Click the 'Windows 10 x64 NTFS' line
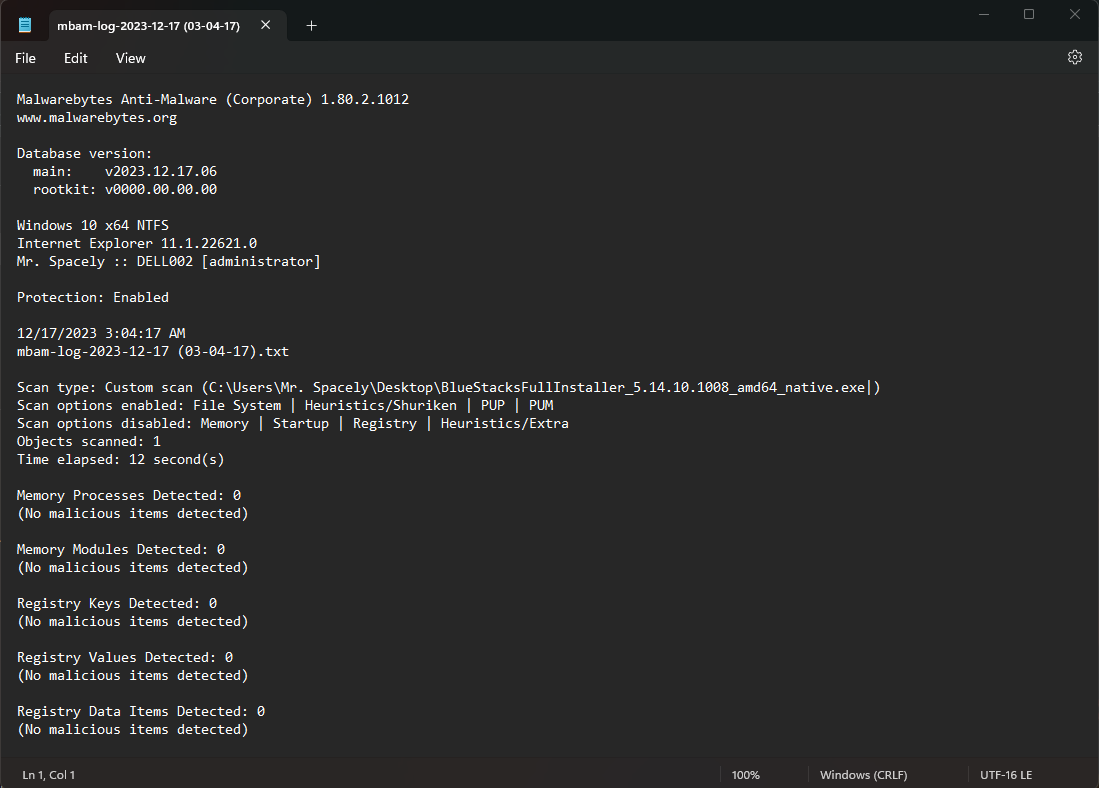The width and height of the screenshot is (1099, 788). click(93, 226)
